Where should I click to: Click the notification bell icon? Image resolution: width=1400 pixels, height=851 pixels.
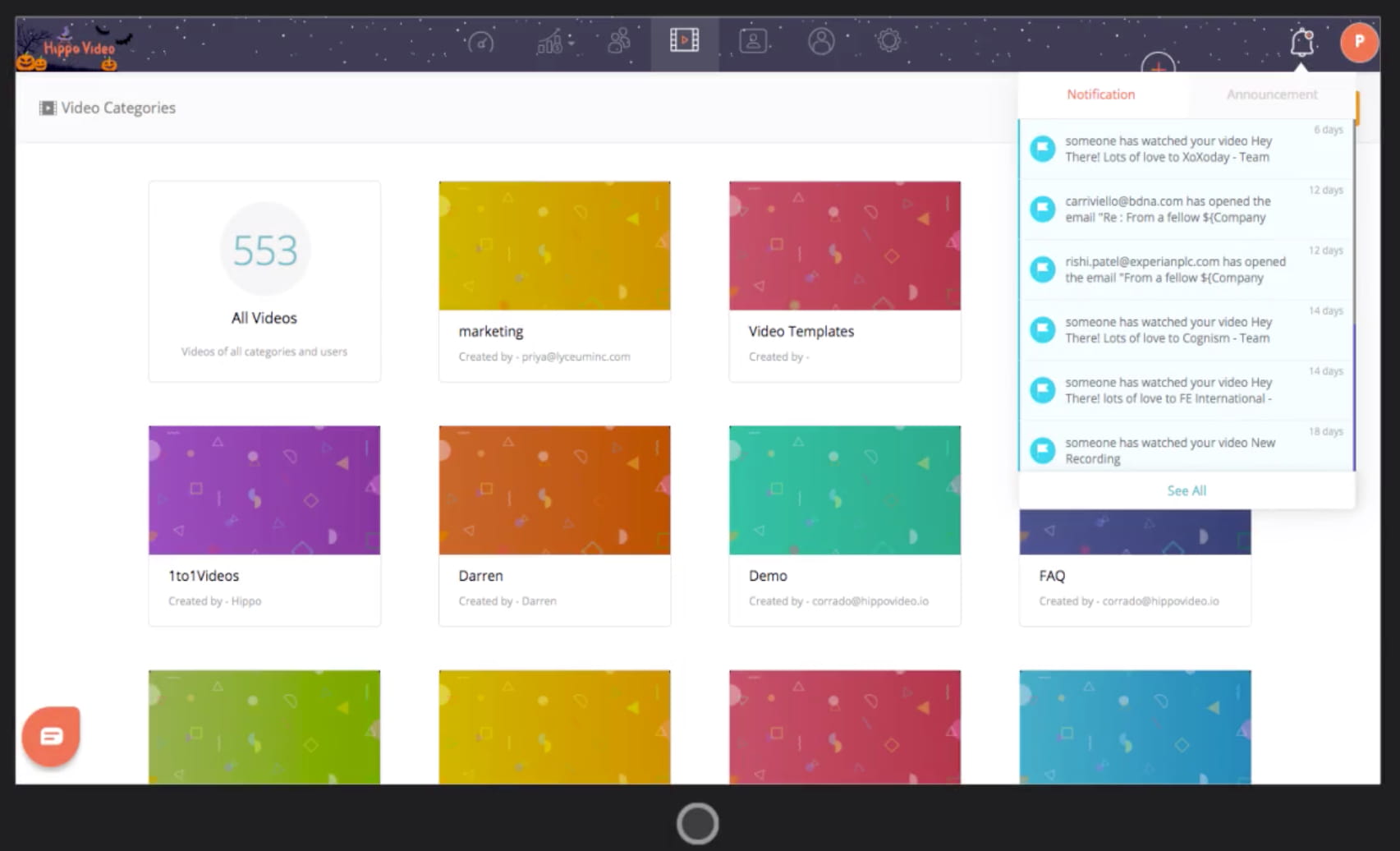[1300, 44]
